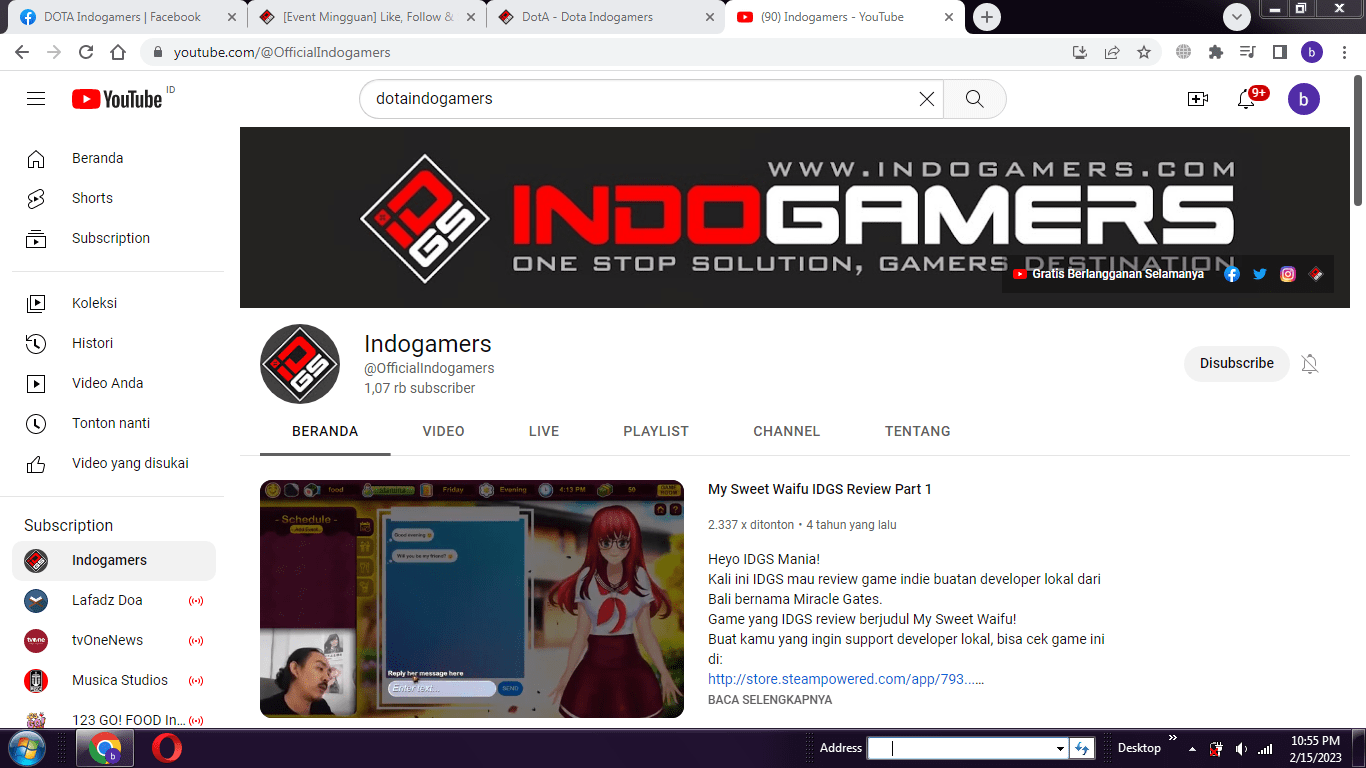
Task: Toggle the channel notification bell beside Disubscribe
Action: 1310,363
